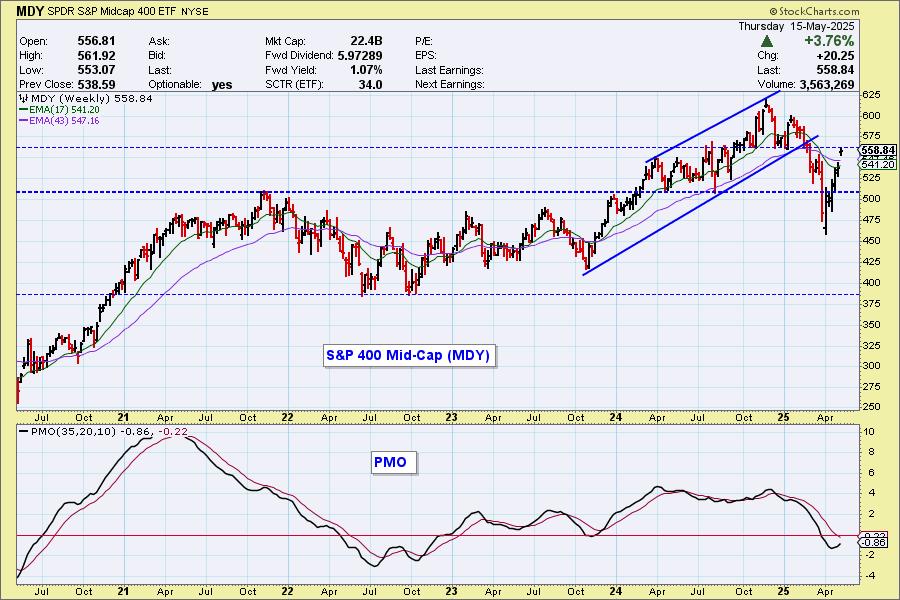The image size is (900, 600).
Task: Click the candlestick icon beside MDY (Weekly)
Action: click(24, 98)
